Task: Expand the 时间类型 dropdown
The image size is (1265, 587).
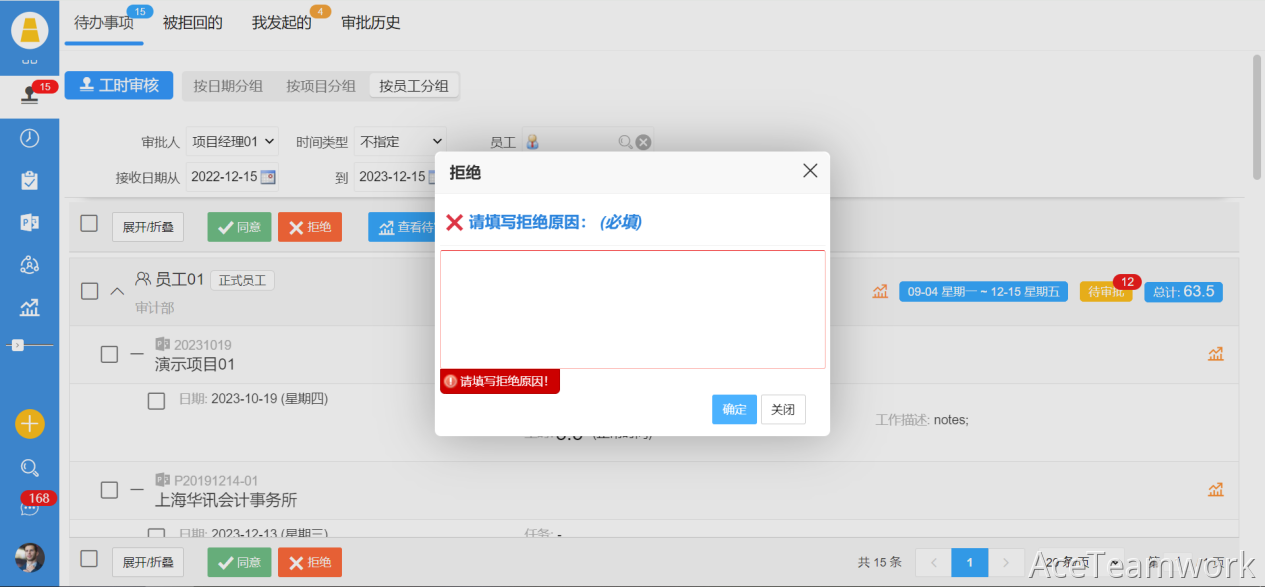Action: [x=400, y=142]
